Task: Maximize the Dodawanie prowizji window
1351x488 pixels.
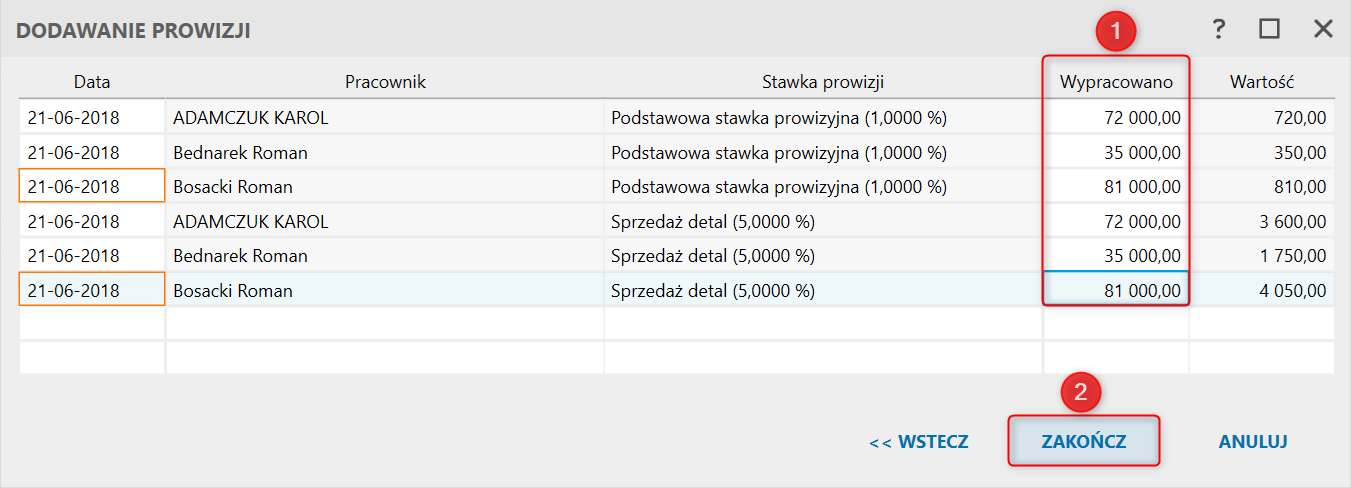Action: pos(1270,30)
